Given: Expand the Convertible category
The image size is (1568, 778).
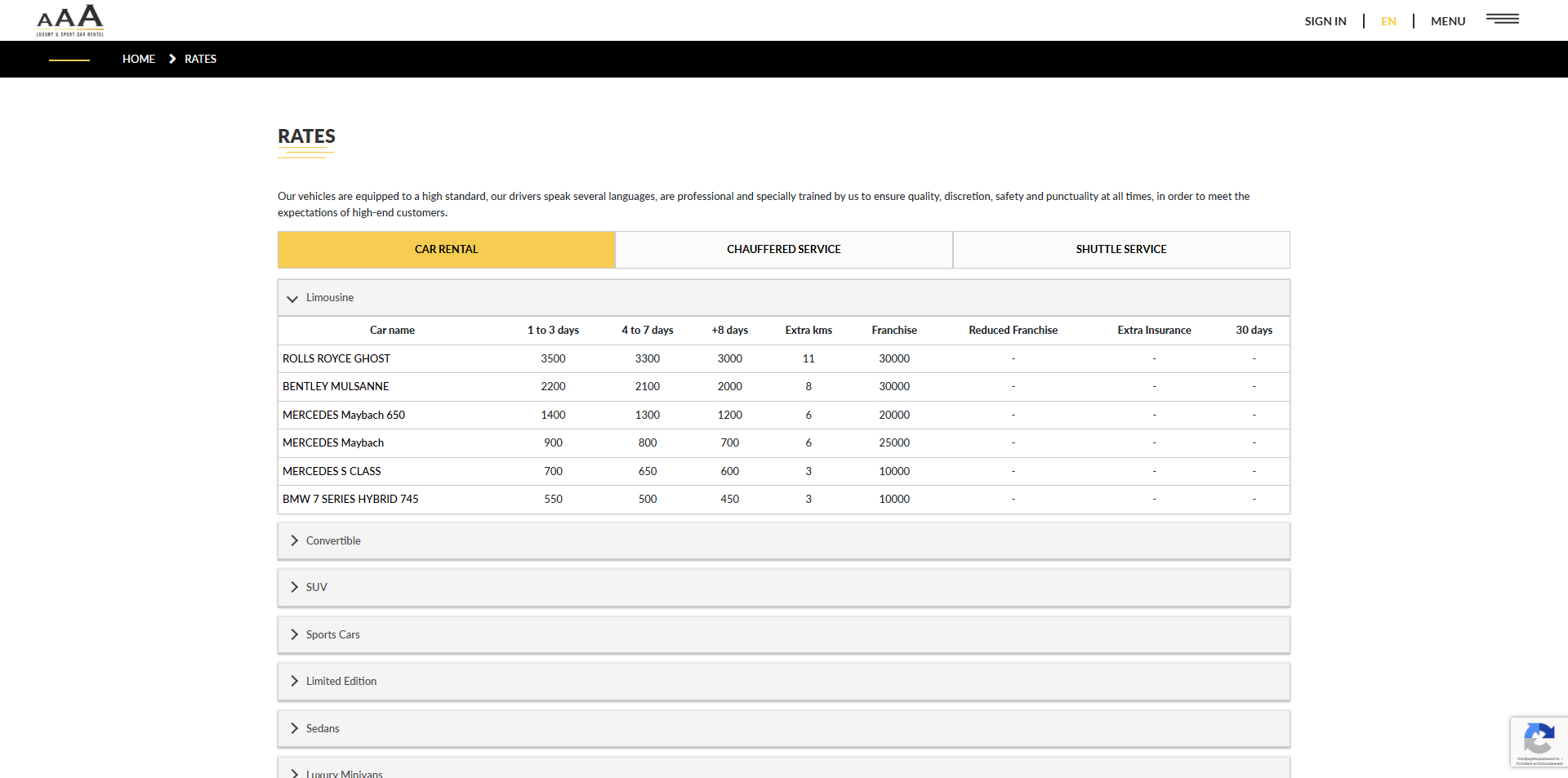Looking at the screenshot, I should click(x=333, y=540).
